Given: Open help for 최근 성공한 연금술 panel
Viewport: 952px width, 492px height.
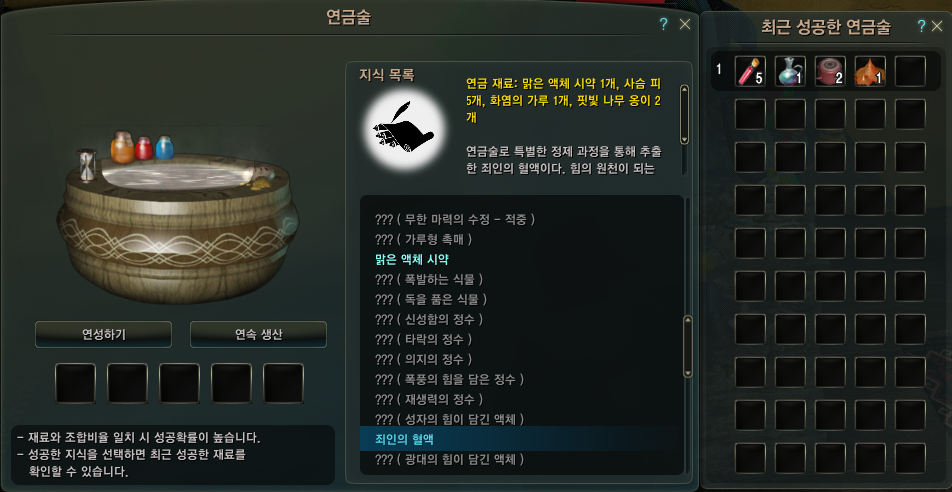Looking at the screenshot, I should [921, 26].
